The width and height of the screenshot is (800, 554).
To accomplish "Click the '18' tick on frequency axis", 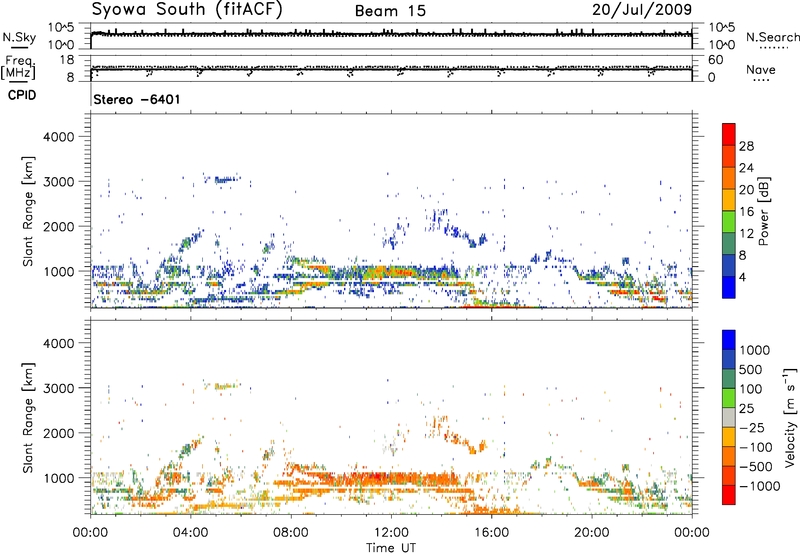I will point(67,60).
